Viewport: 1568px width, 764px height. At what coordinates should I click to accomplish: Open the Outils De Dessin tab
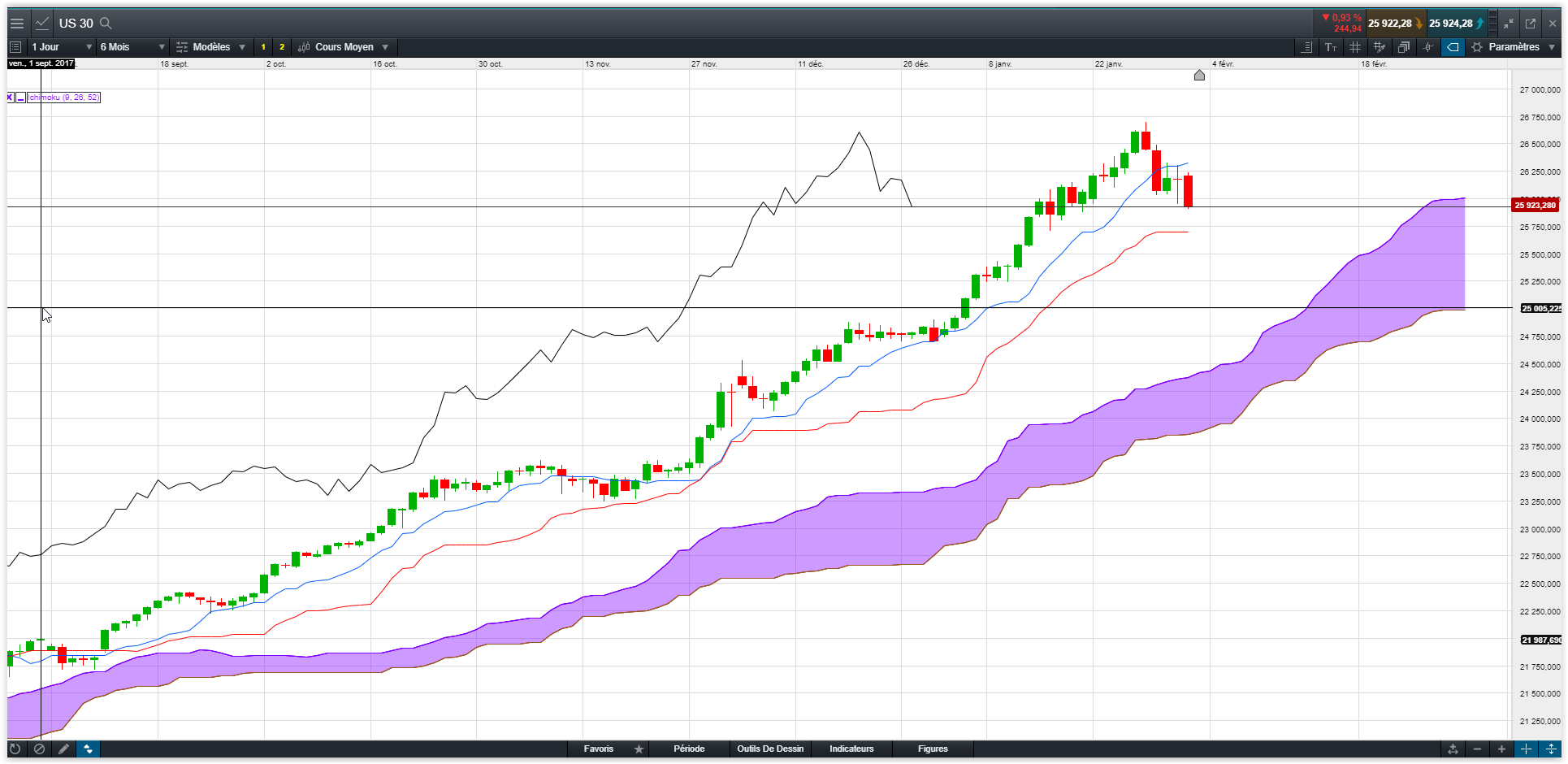pyautogui.click(x=770, y=749)
